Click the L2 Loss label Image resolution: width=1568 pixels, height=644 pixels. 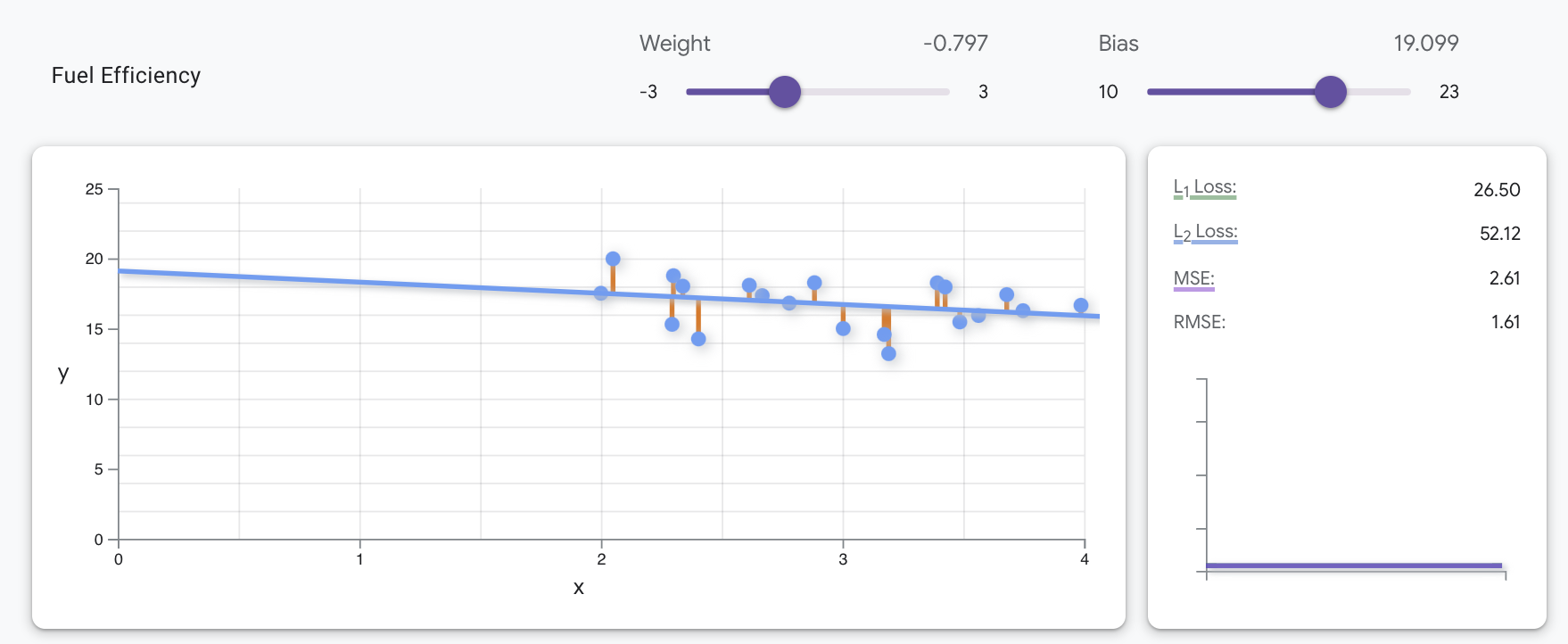[x=1206, y=232]
